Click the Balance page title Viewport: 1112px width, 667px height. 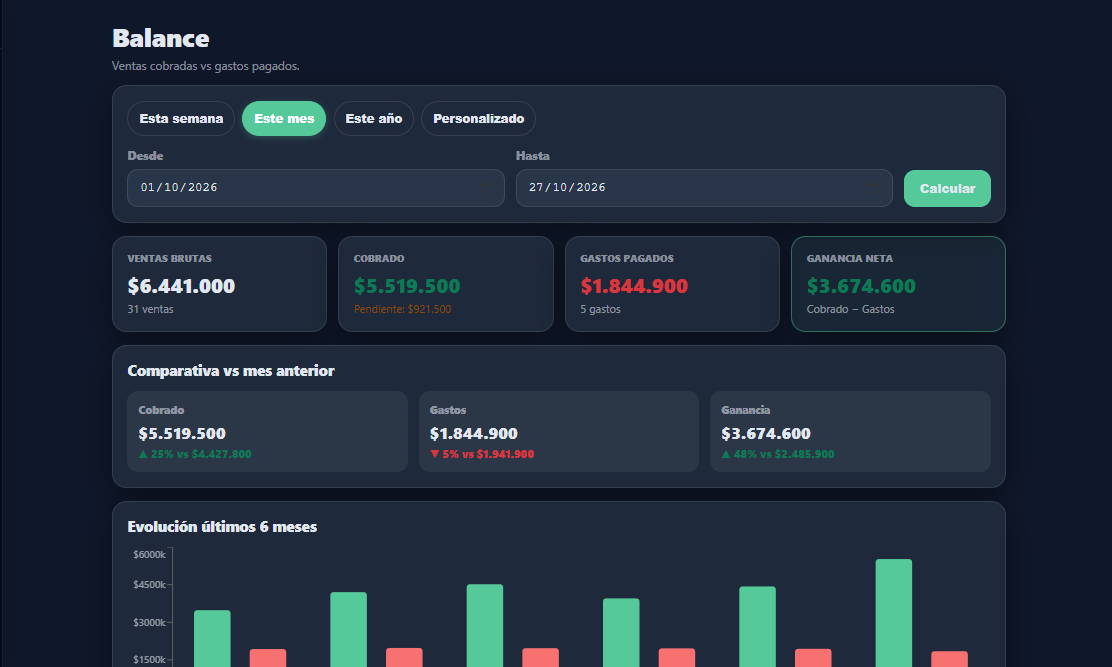tap(161, 38)
